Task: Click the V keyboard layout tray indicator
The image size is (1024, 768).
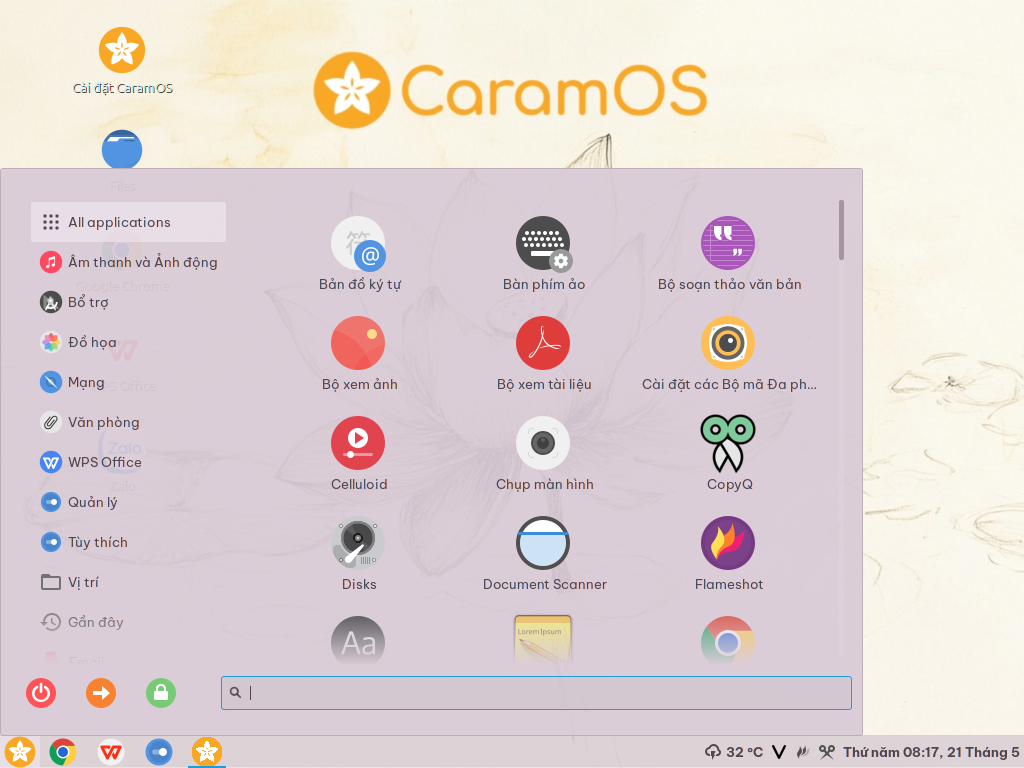Action: click(x=779, y=752)
